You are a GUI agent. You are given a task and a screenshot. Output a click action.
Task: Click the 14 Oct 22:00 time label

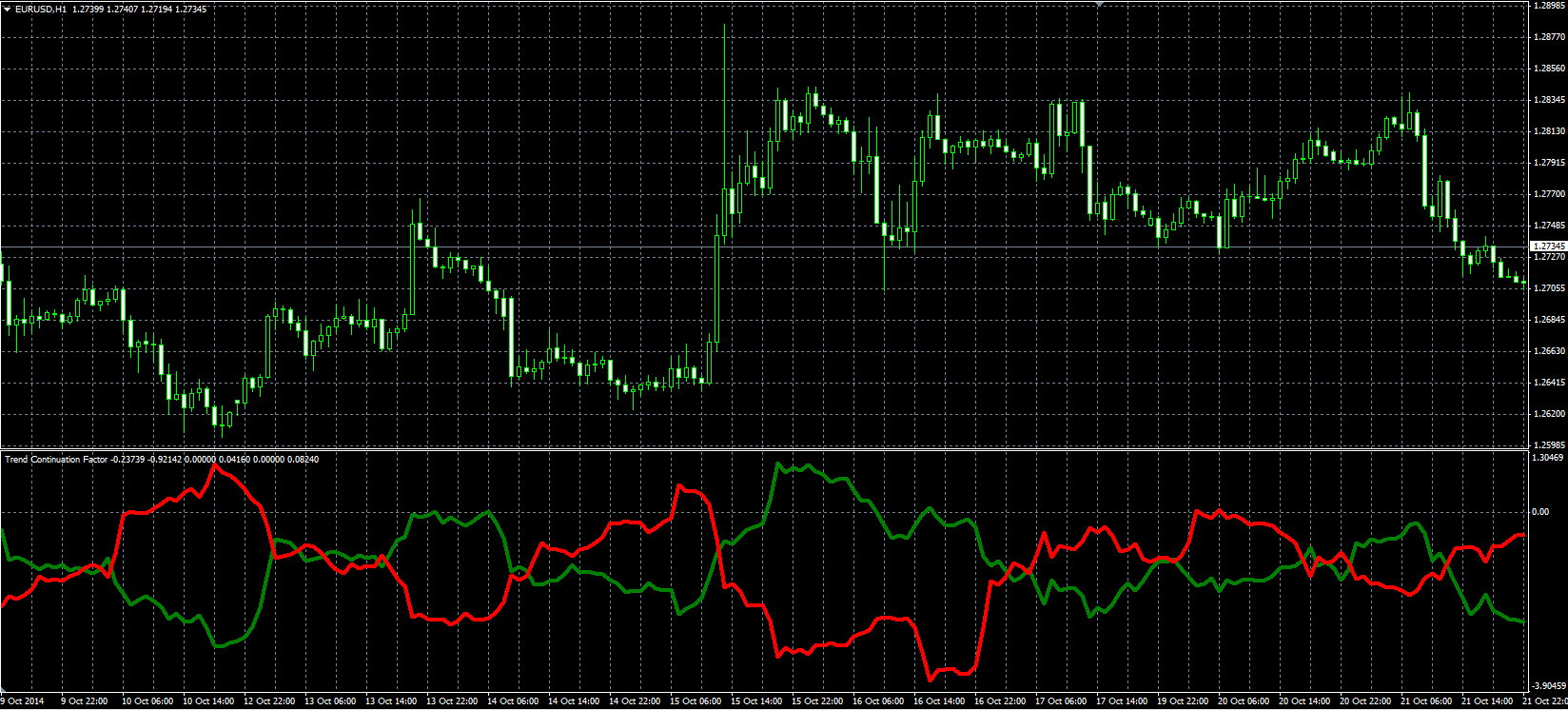pyautogui.click(x=635, y=701)
